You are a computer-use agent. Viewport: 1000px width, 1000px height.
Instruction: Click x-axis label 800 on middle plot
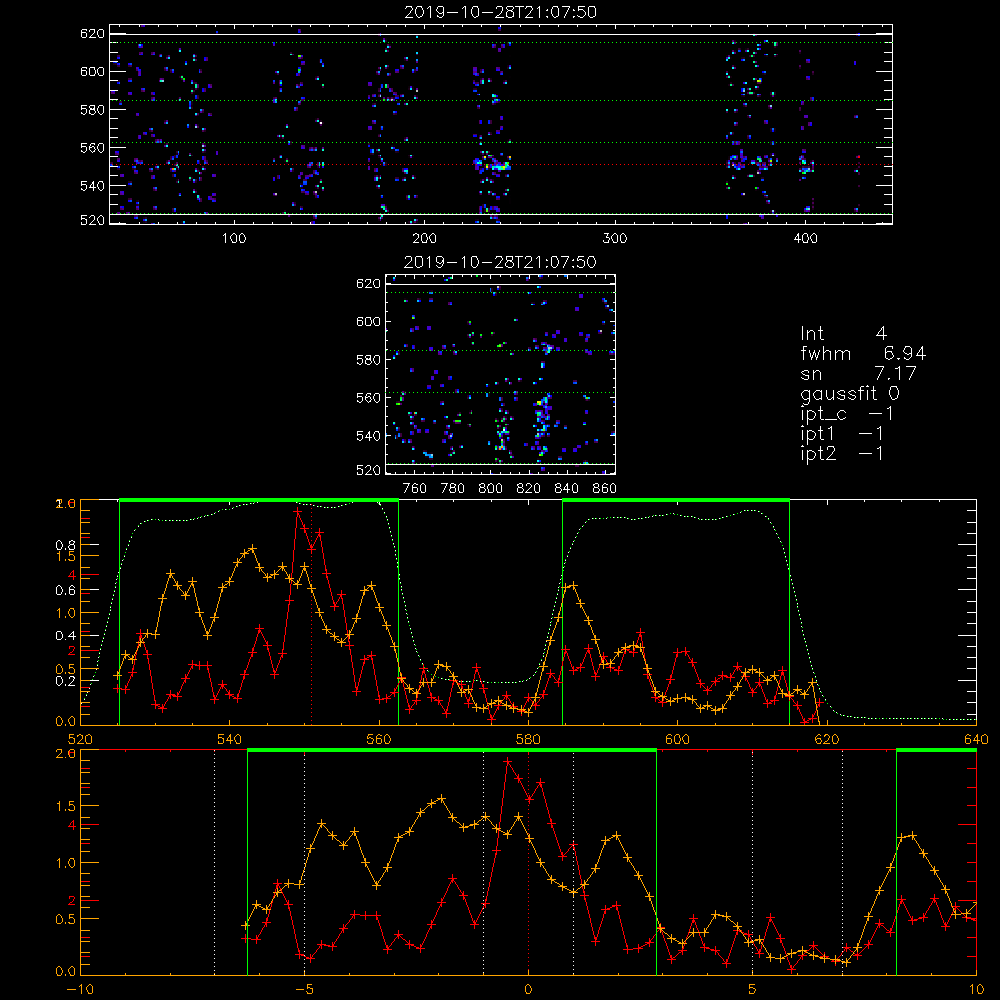pos(490,489)
